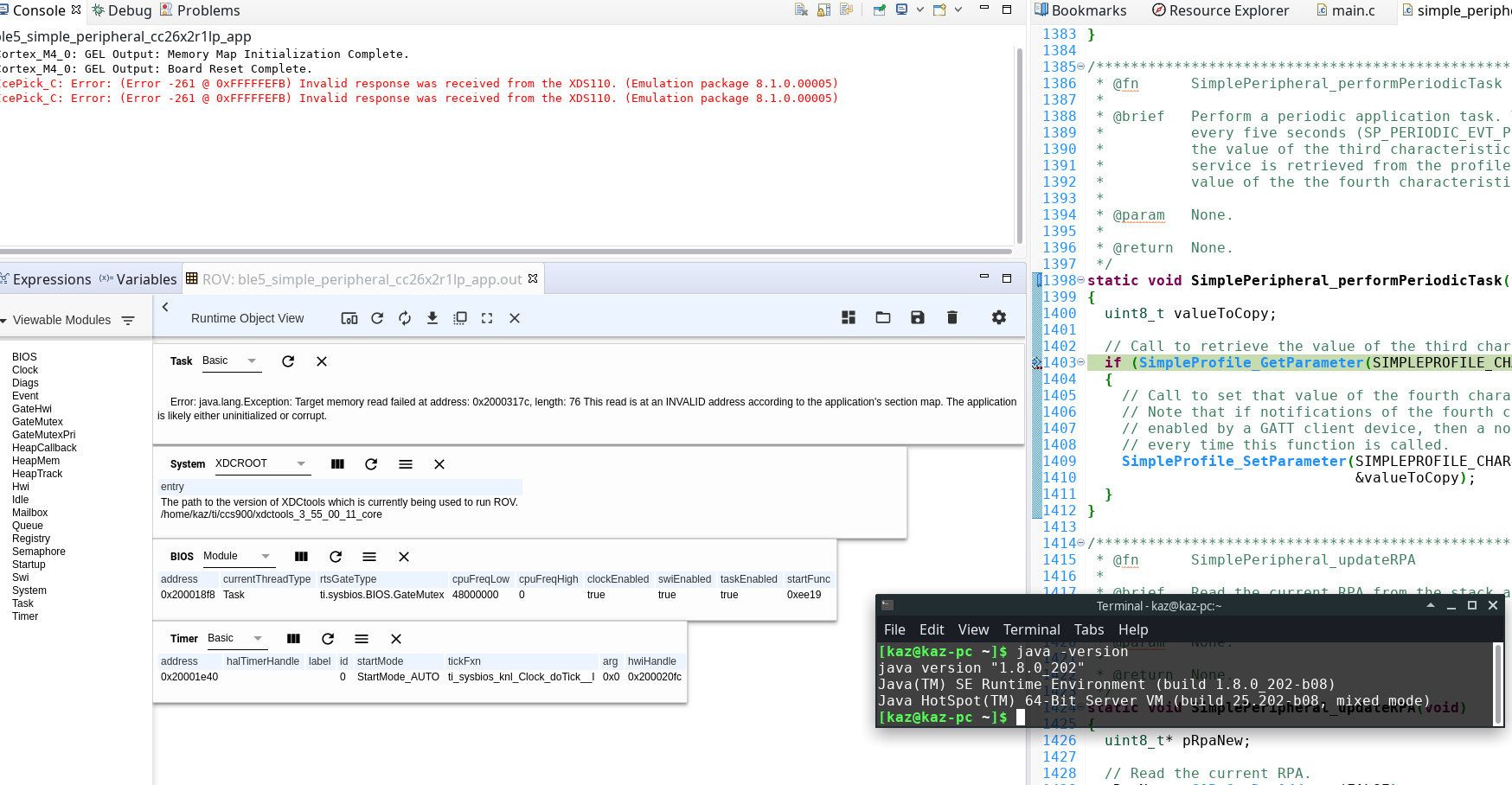Open the BIOS view Module dropdown
The height and width of the screenshot is (785, 1512).
(x=239, y=557)
